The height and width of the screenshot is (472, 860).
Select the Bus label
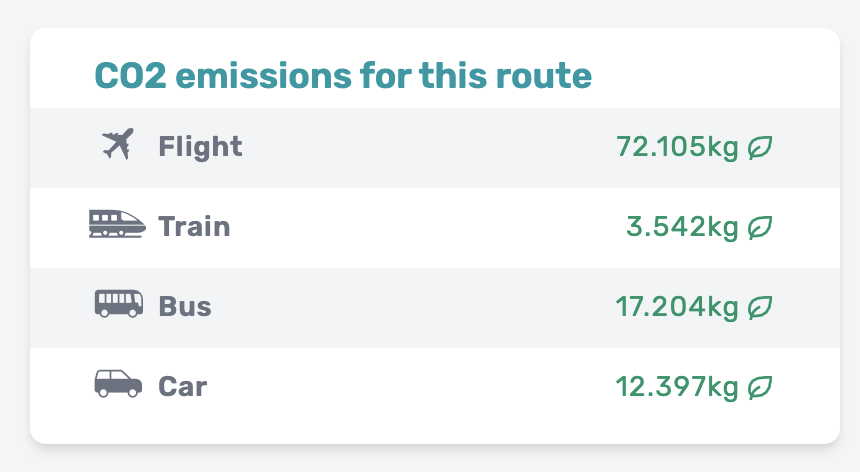[185, 306]
